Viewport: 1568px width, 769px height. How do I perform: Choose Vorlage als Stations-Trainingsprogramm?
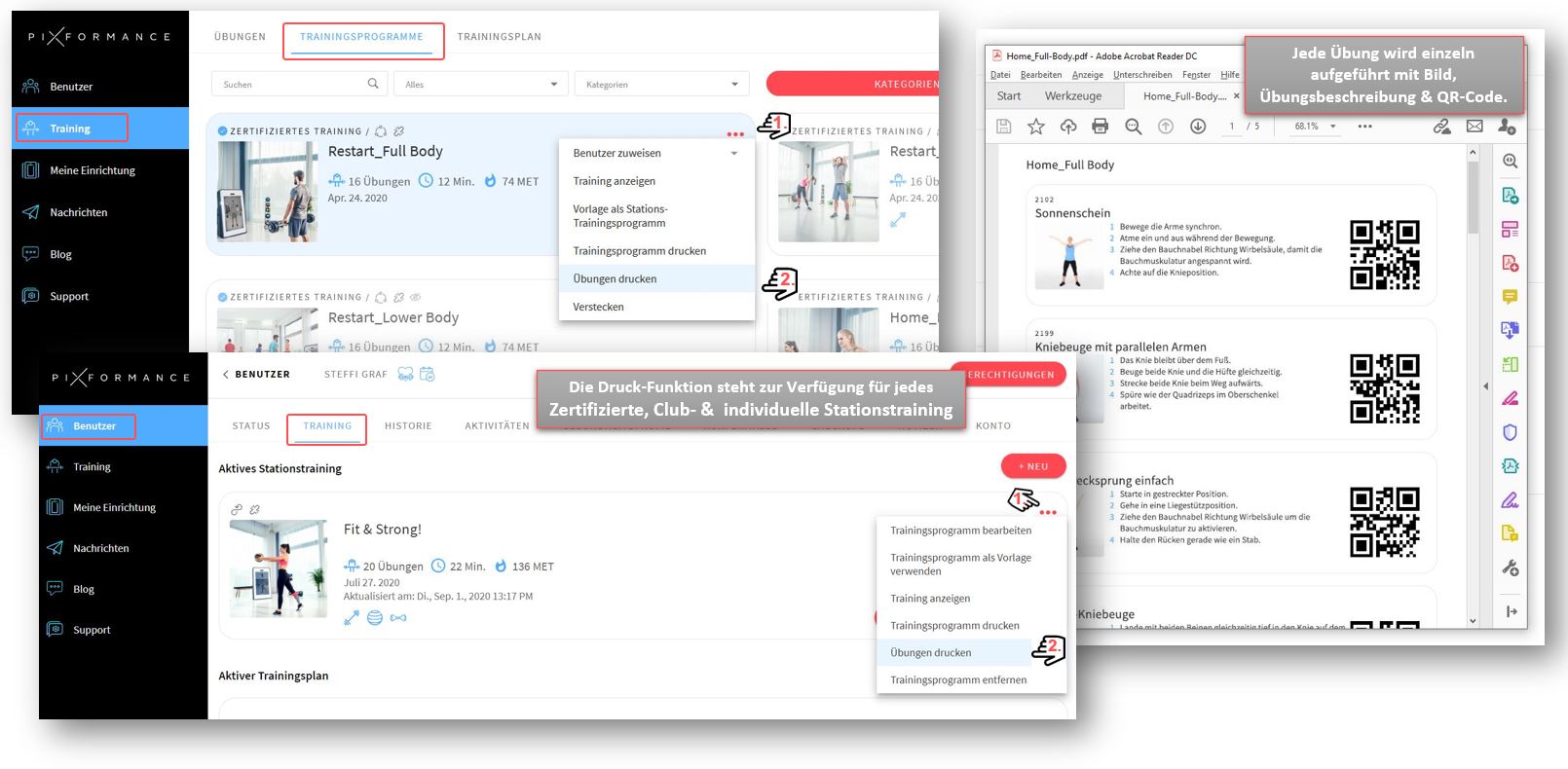(x=656, y=216)
